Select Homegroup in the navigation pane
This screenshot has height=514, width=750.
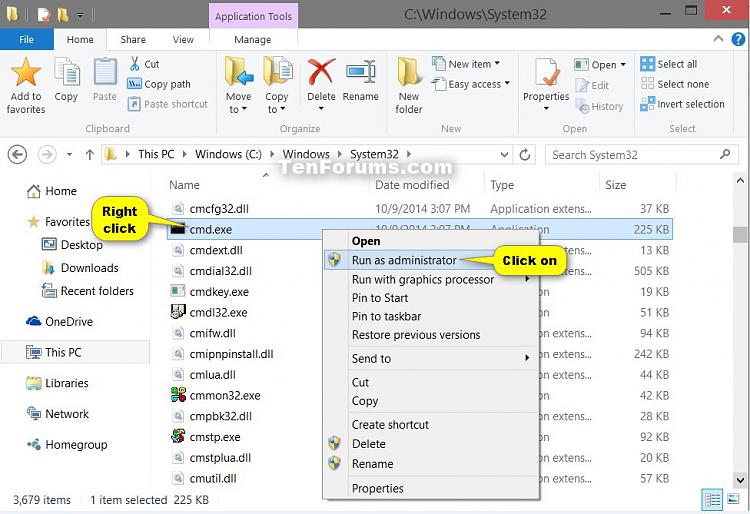[67, 445]
